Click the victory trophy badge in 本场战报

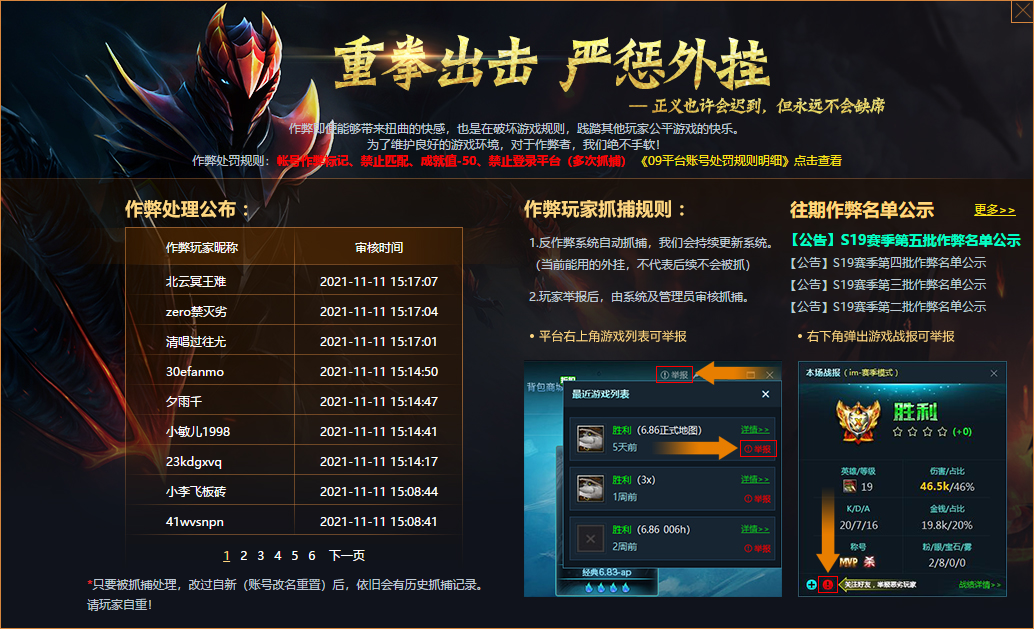(857, 421)
